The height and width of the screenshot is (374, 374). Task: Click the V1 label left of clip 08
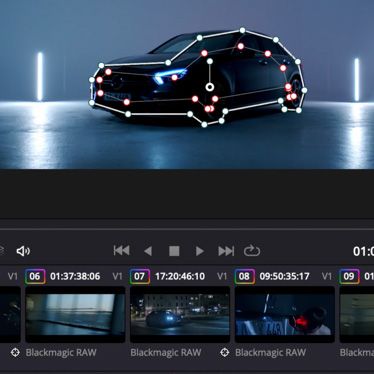point(222,276)
